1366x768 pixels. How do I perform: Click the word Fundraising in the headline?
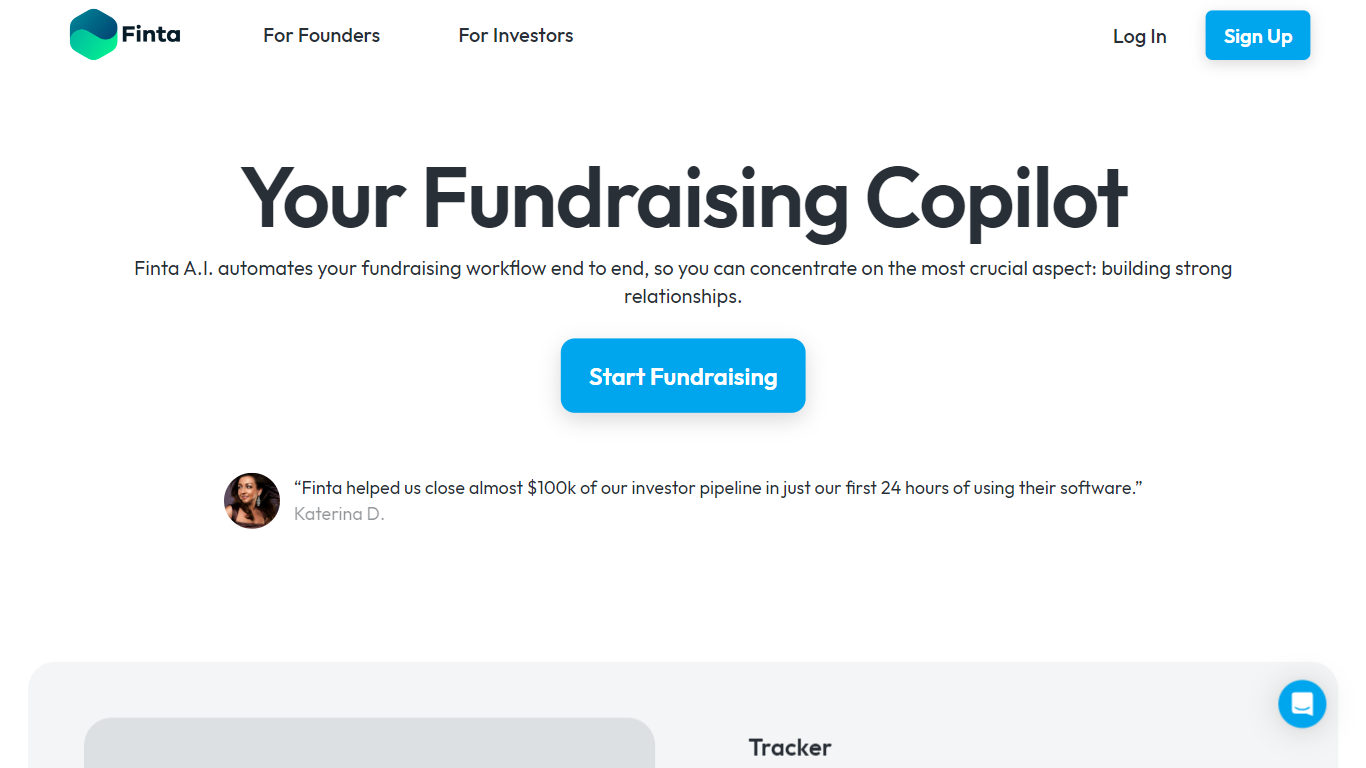coord(635,198)
